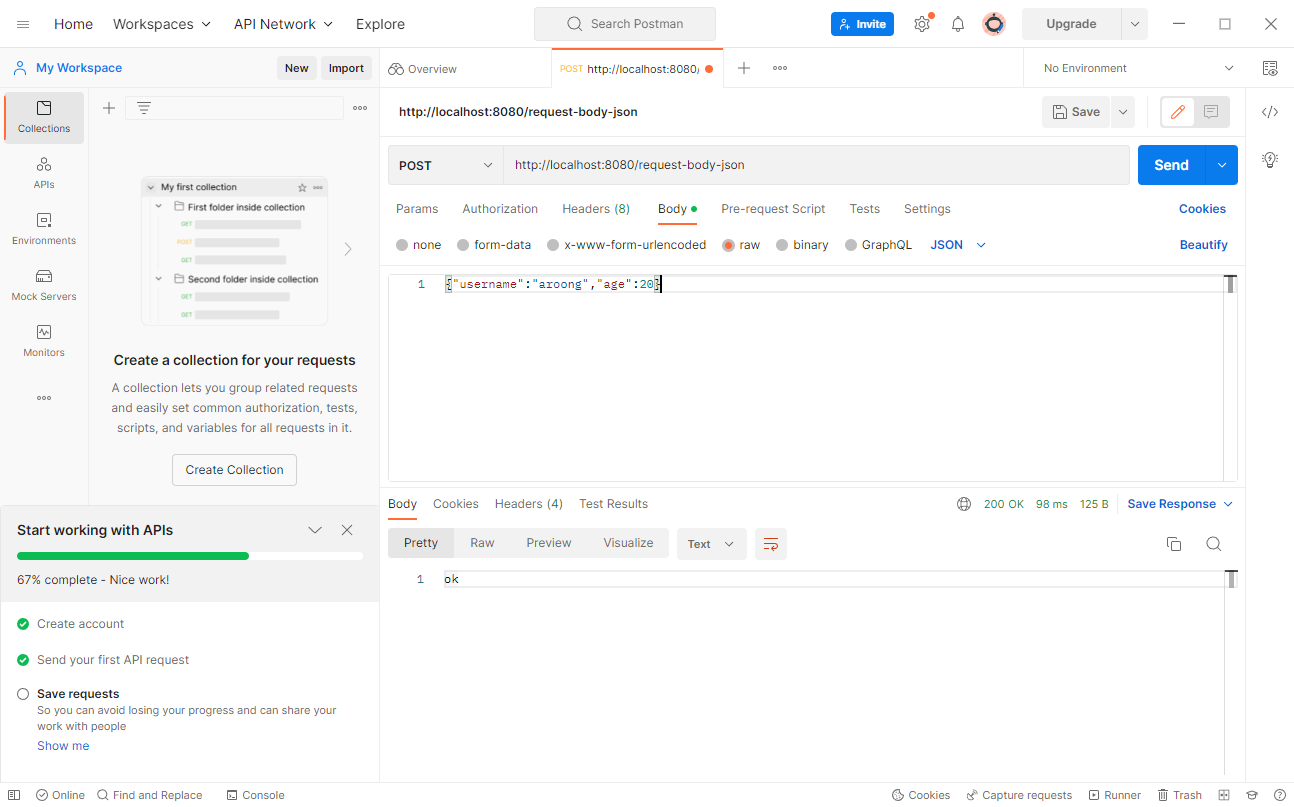
Task: Toggle sidebar from status bar icon
Action: (x=14, y=795)
